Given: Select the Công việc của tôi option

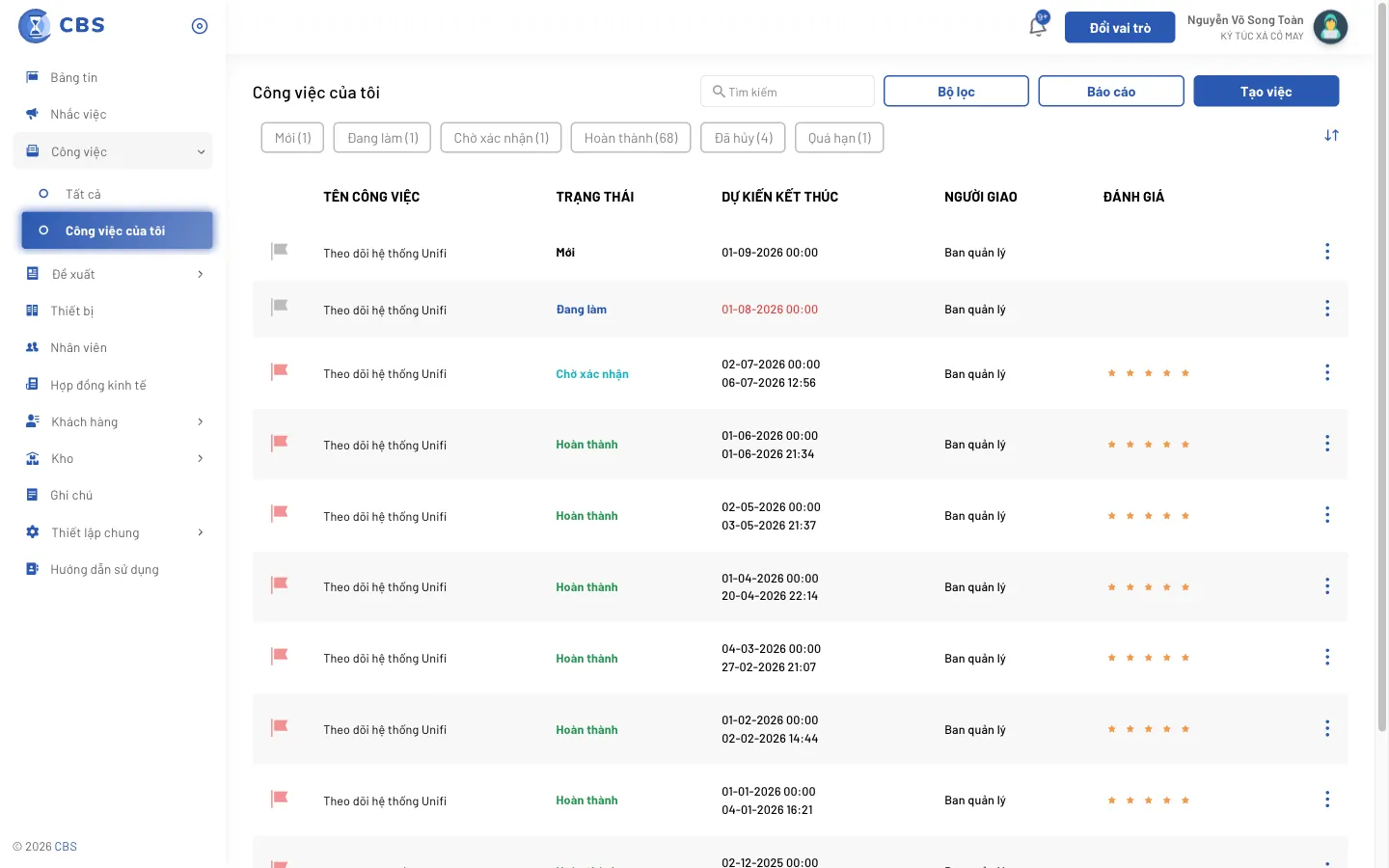Looking at the screenshot, I should click(117, 231).
